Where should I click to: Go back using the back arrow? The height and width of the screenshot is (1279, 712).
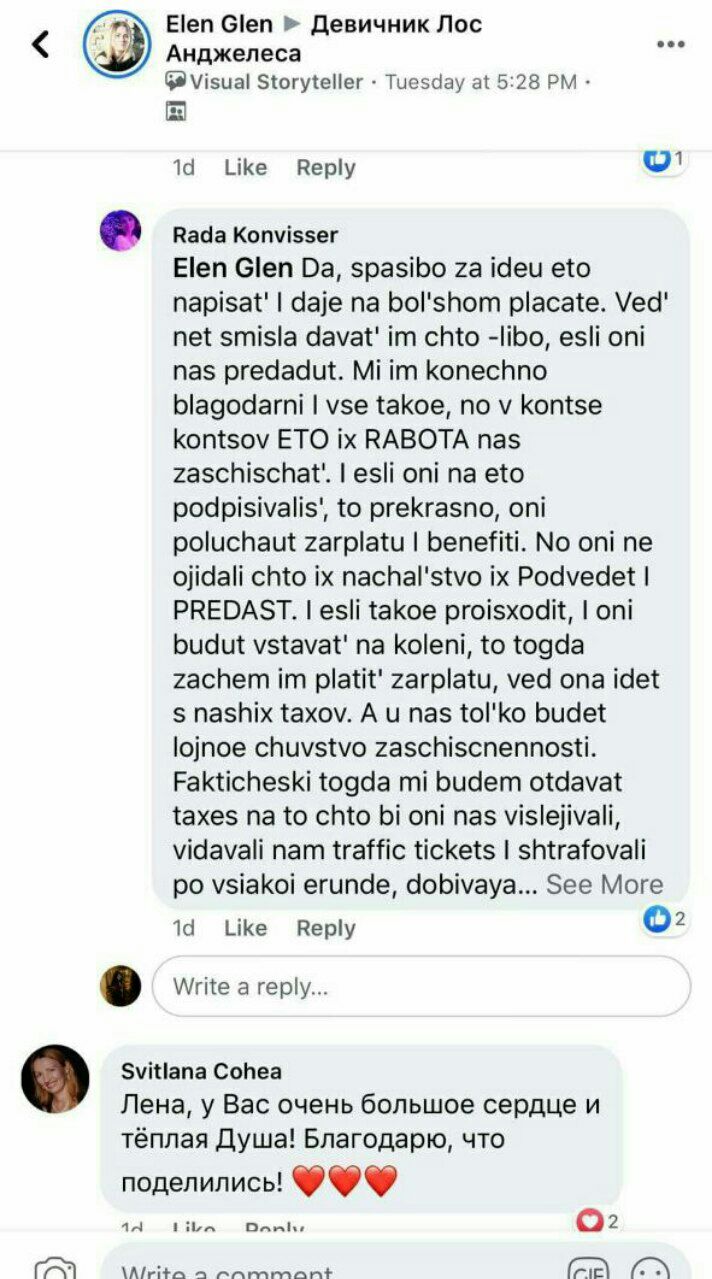[40, 44]
